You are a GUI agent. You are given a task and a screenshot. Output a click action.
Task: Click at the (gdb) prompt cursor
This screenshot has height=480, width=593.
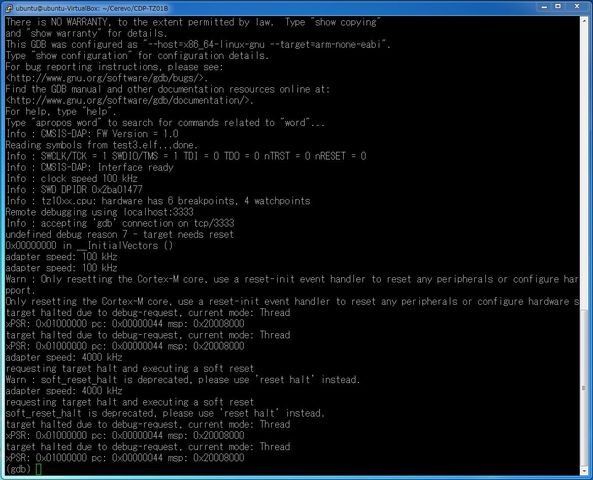click(x=38, y=469)
